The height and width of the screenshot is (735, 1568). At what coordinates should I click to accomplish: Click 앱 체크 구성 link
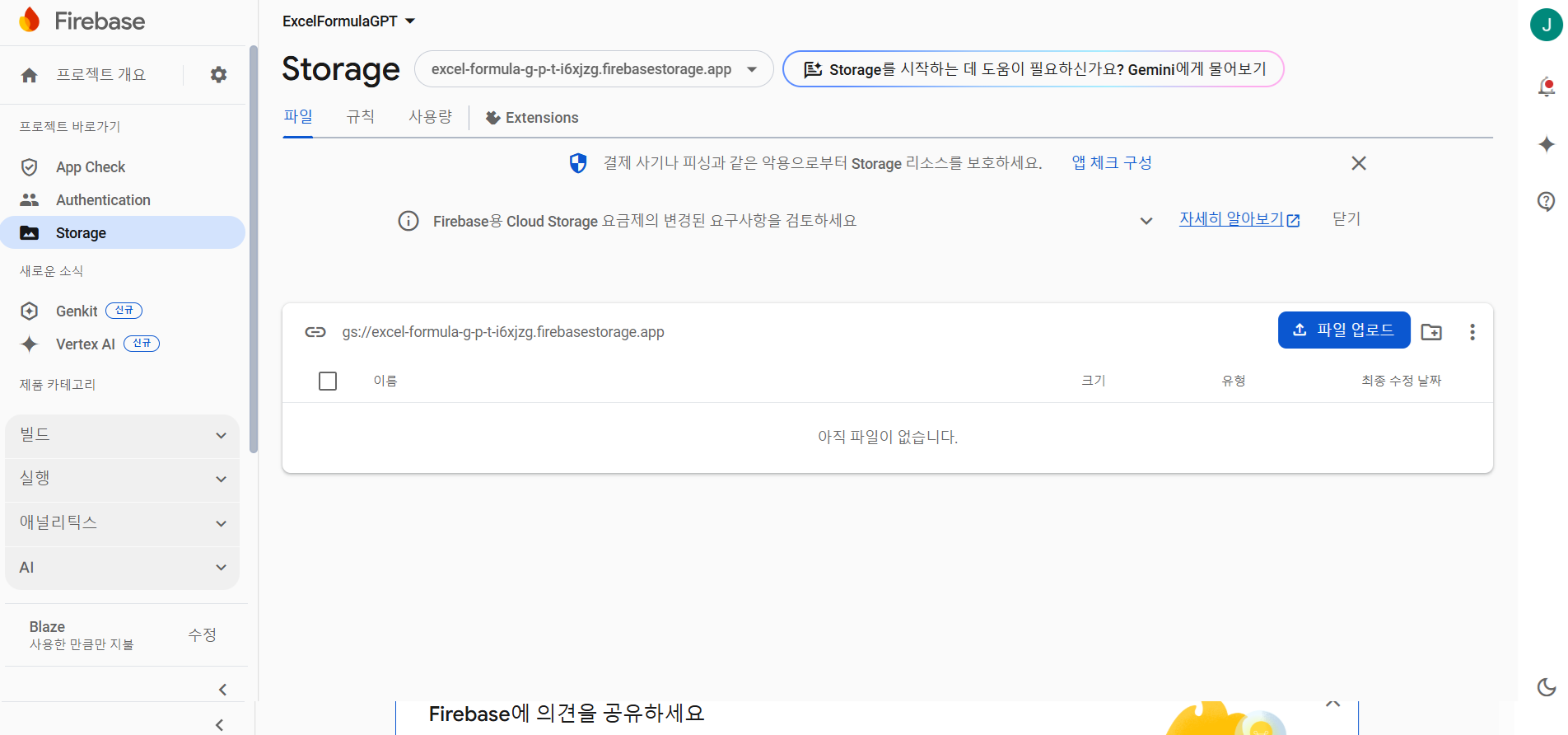click(x=1112, y=163)
